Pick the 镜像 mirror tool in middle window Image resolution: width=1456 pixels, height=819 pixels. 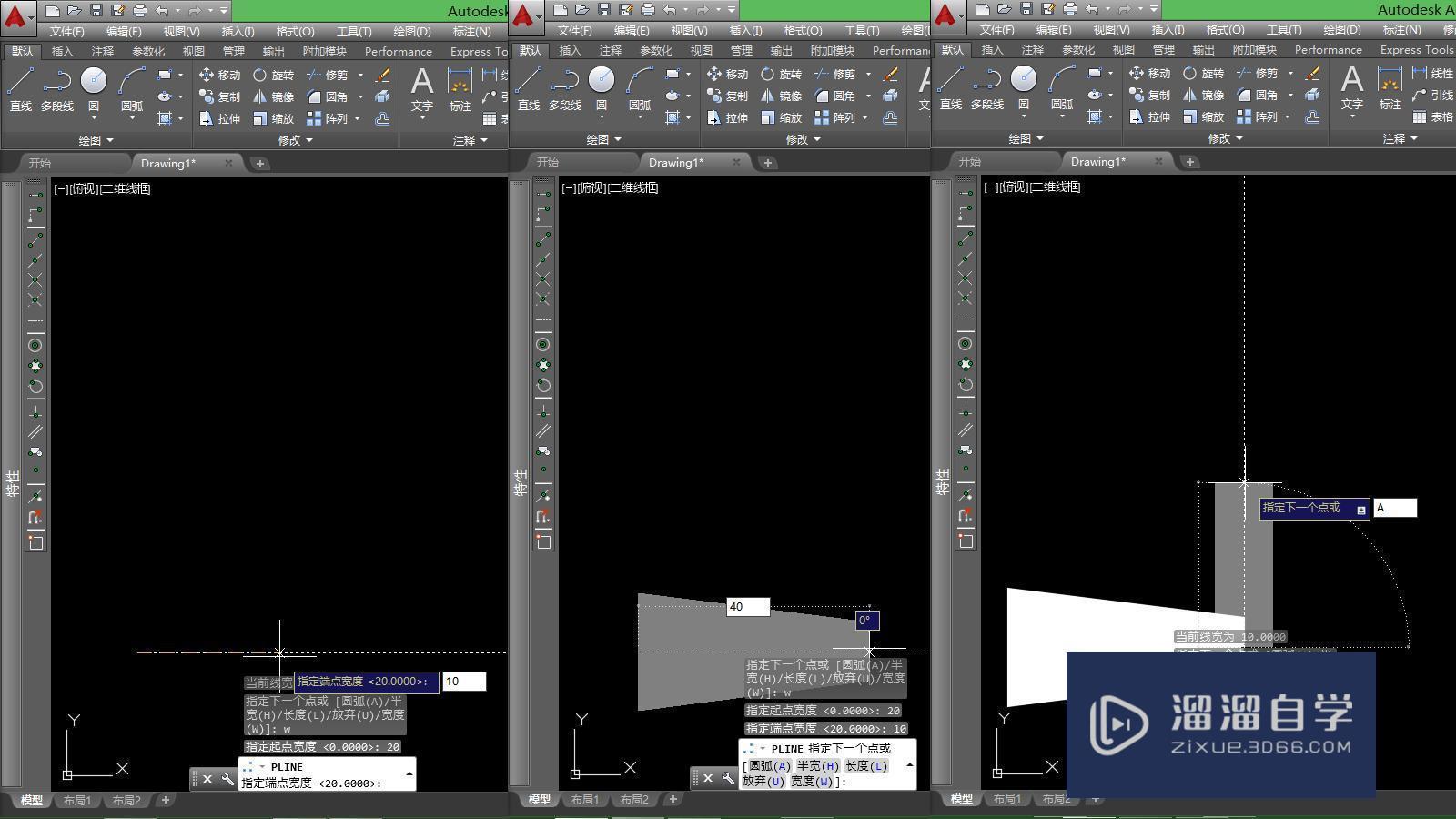(x=781, y=96)
